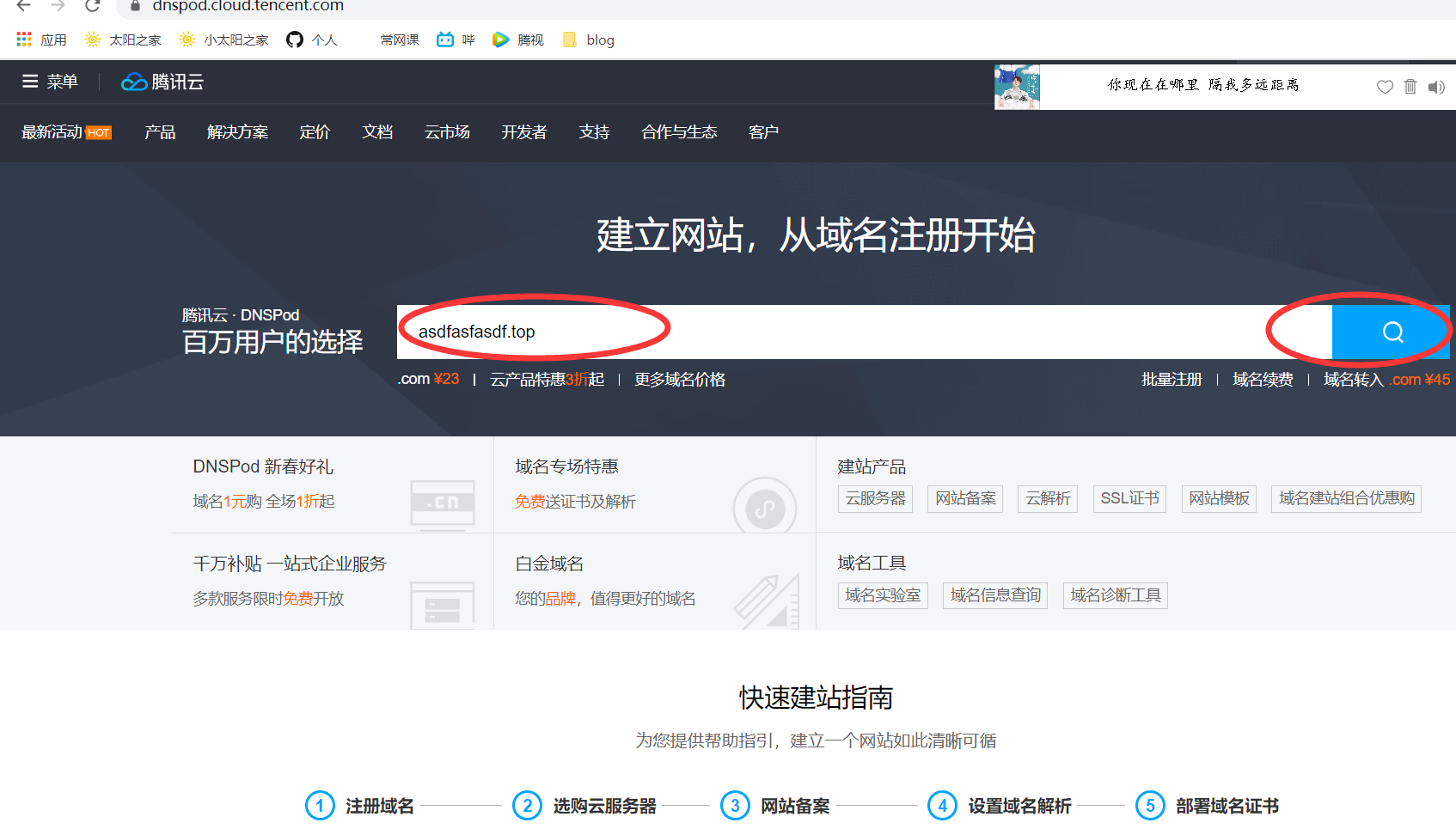Select the 云解析 product tag
This screenshot has width=1456, height=829.
(x=1048, y=498)
